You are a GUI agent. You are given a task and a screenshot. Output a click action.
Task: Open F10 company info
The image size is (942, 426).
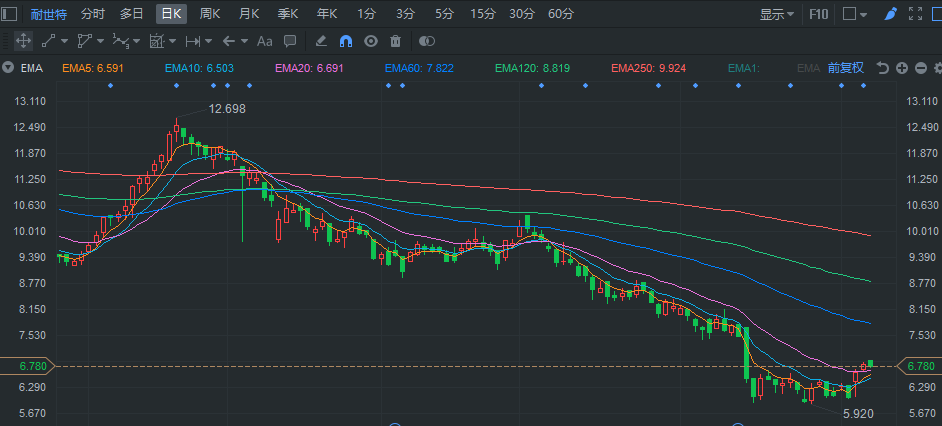tap(819, 14)
